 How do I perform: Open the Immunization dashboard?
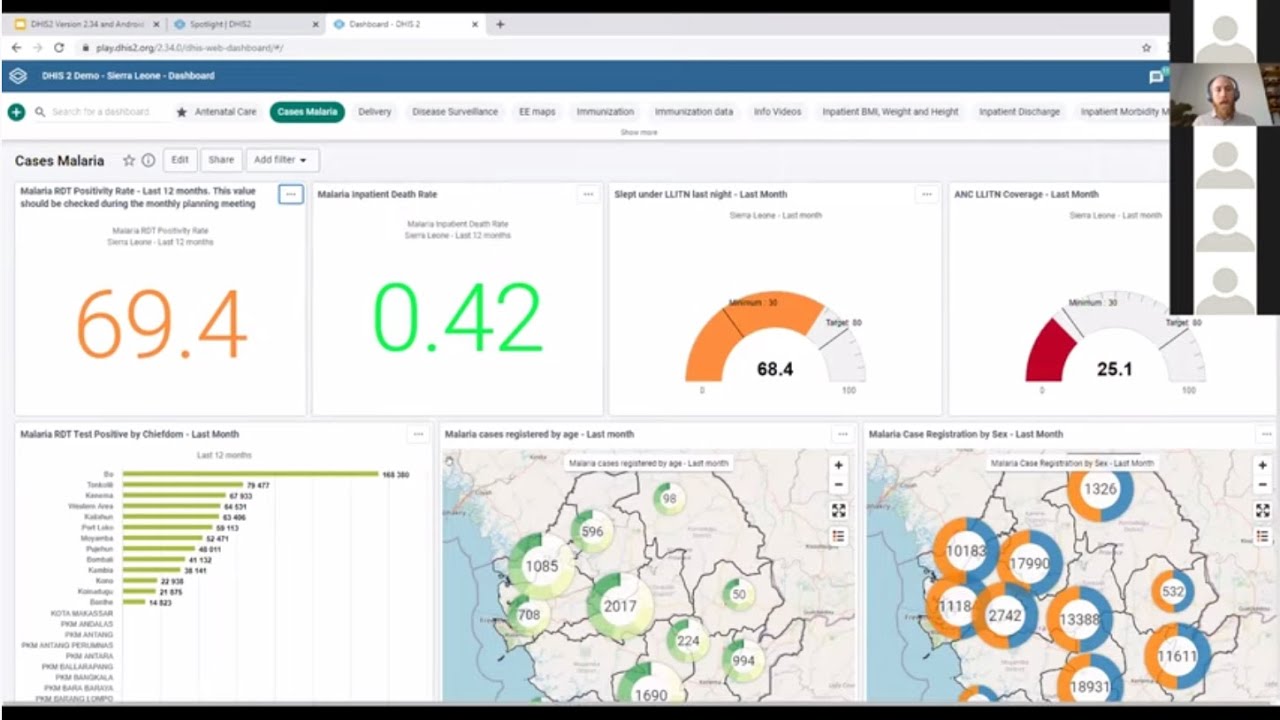pos(605,112)
